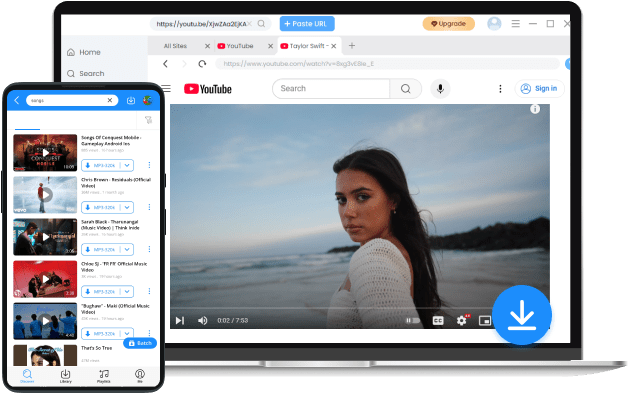Switch to the All Sites tab

point(175,46)
